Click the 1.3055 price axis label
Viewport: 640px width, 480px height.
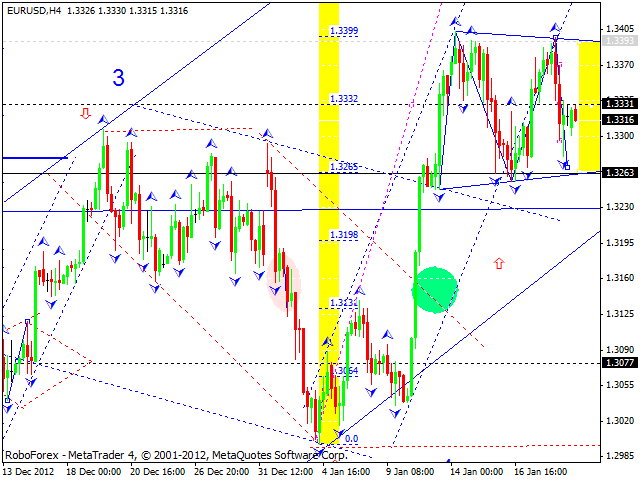point(620,385)
